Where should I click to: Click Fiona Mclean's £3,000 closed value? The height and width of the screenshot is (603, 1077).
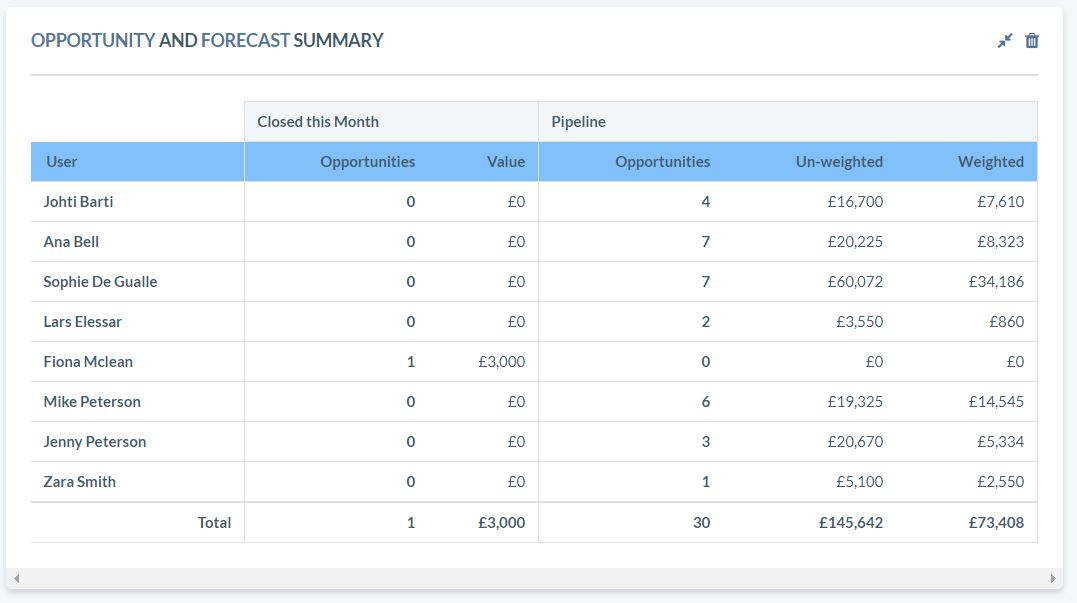(x=504, y=361)
